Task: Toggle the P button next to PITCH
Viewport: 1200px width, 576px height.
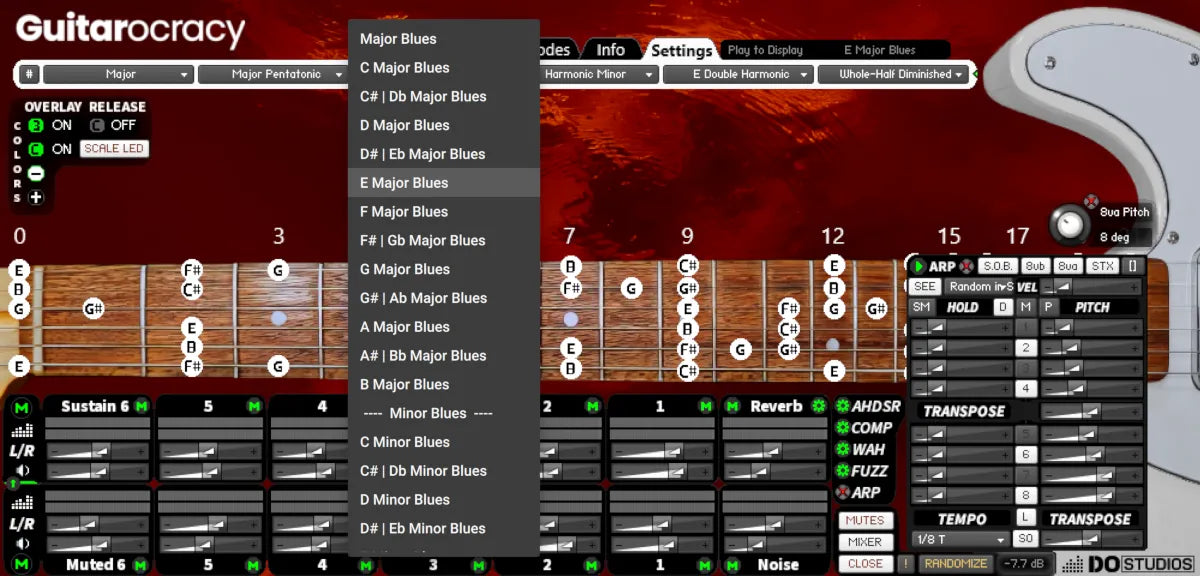Action: coord(1048,307)
